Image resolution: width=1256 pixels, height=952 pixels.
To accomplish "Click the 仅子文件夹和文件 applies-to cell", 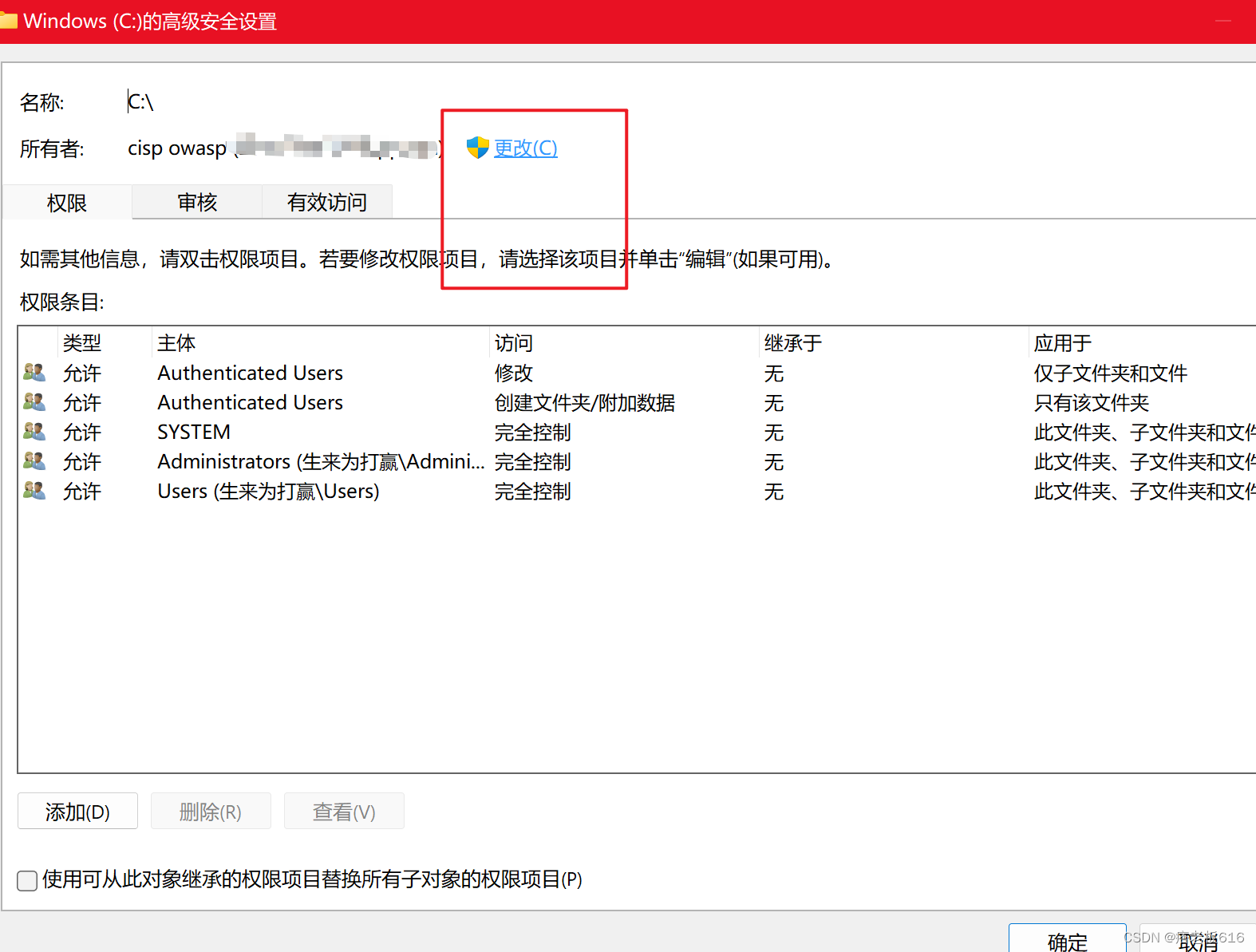I will [x=1111, y=373].
